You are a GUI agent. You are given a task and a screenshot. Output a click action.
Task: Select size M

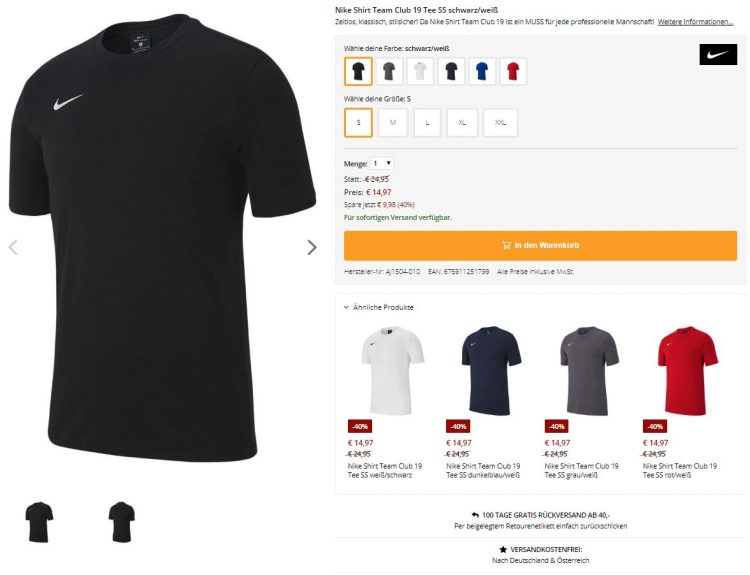coord(393,123)
